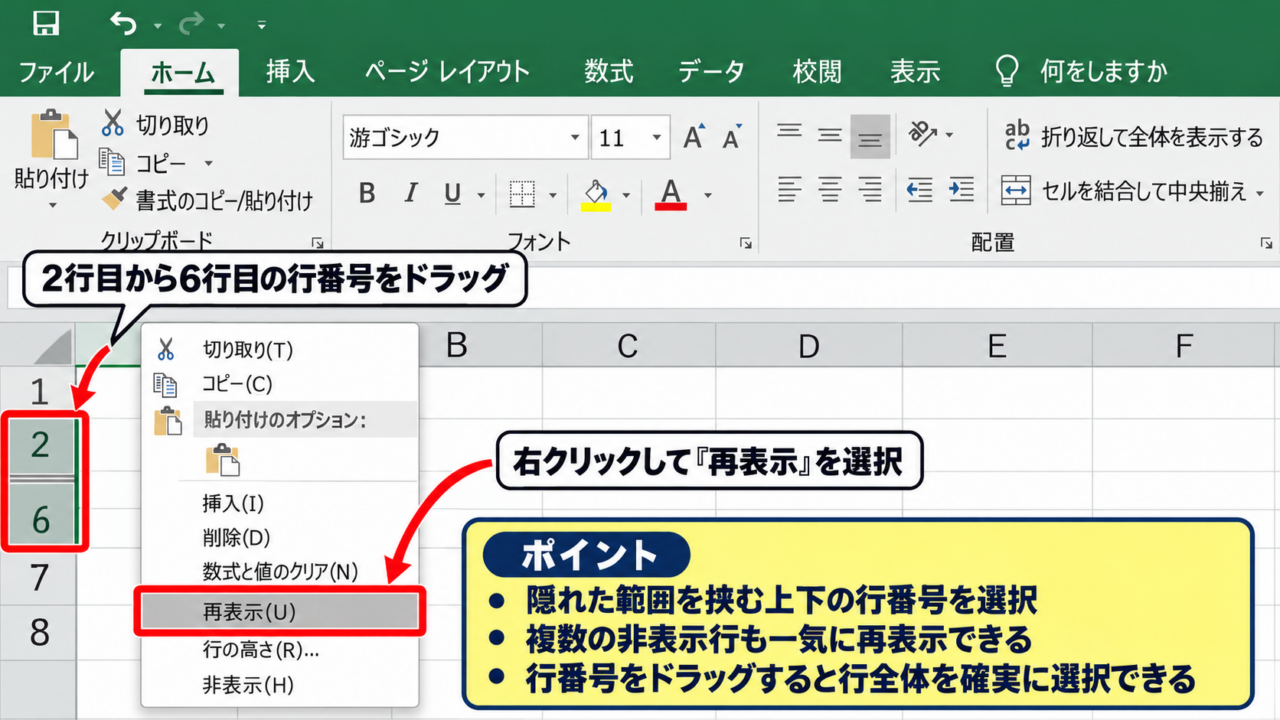Choose コピー(C) in context menu
This screenshot has width=1280, height=720.
point(280,384)
